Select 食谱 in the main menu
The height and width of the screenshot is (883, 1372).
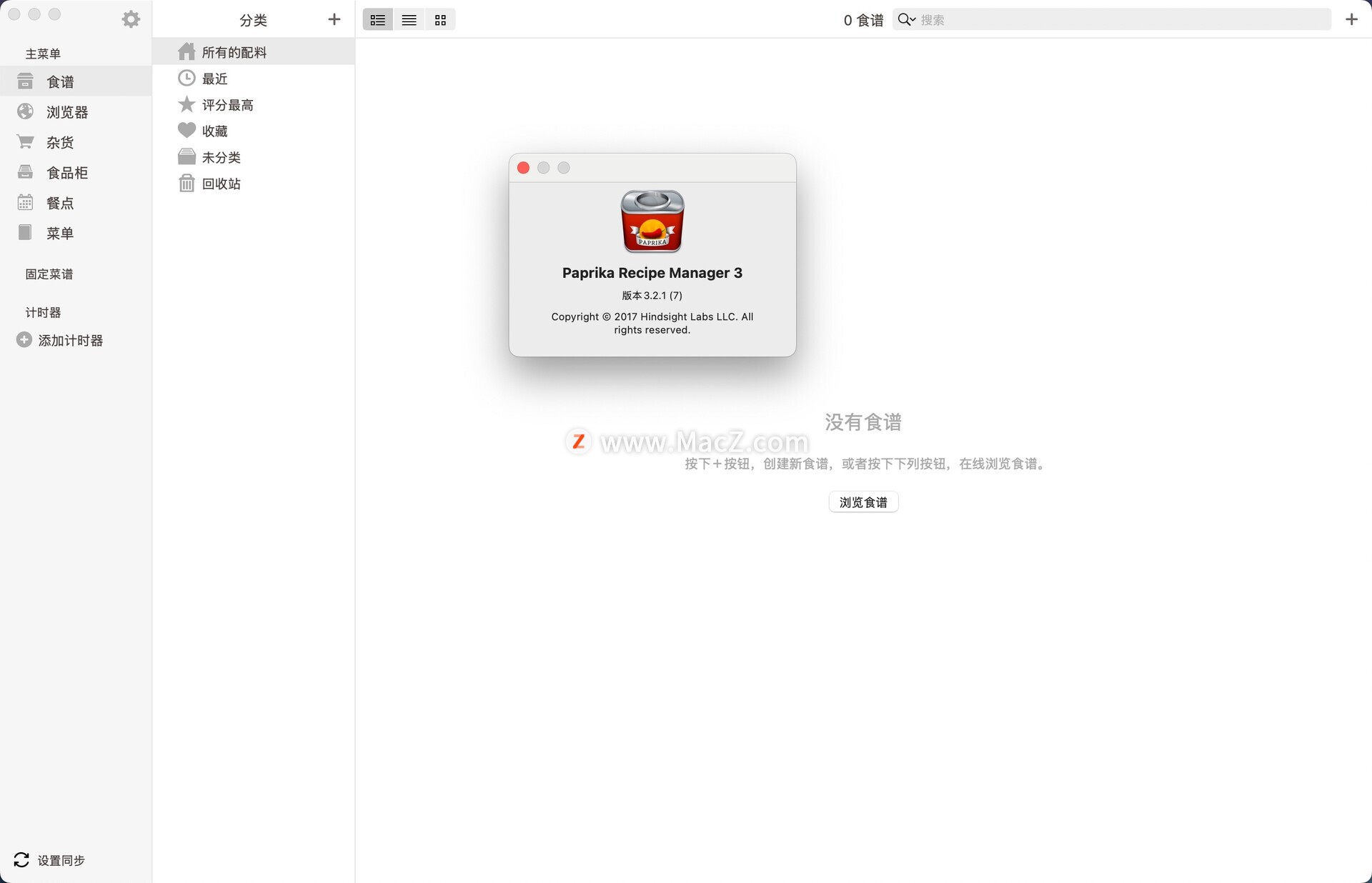click(x=76, y=81)
